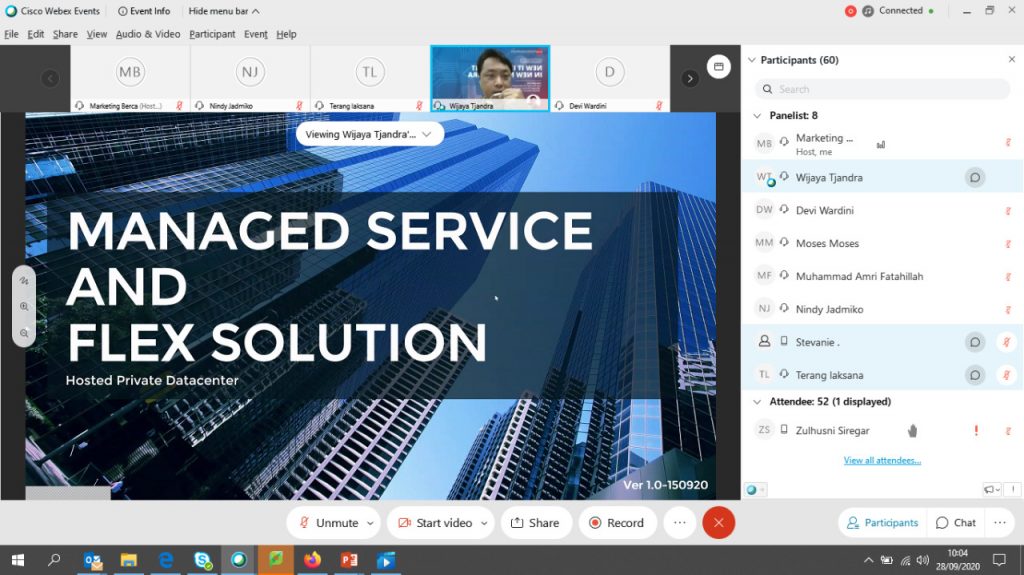This screenshot has width=1024, height=575.
Task: Collapse the Panelist section
Action: [757, 115]
